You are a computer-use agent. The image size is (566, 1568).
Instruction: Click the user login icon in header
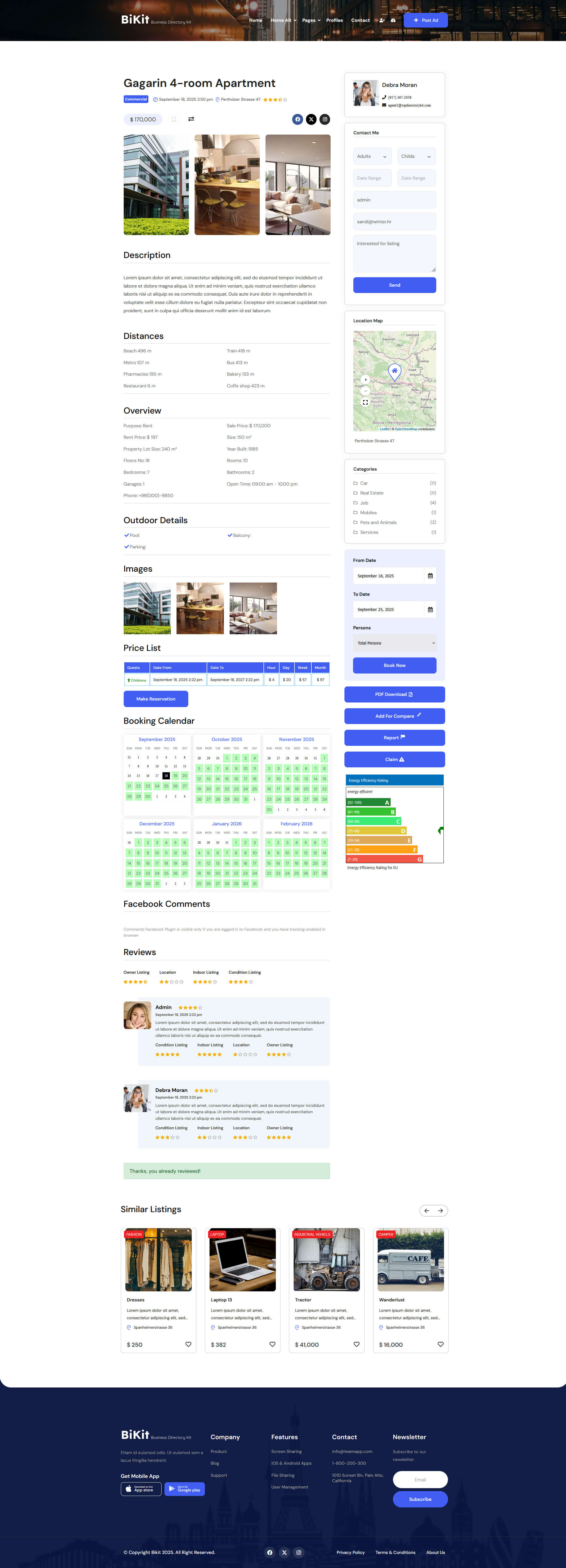click(x=382, y=20)
